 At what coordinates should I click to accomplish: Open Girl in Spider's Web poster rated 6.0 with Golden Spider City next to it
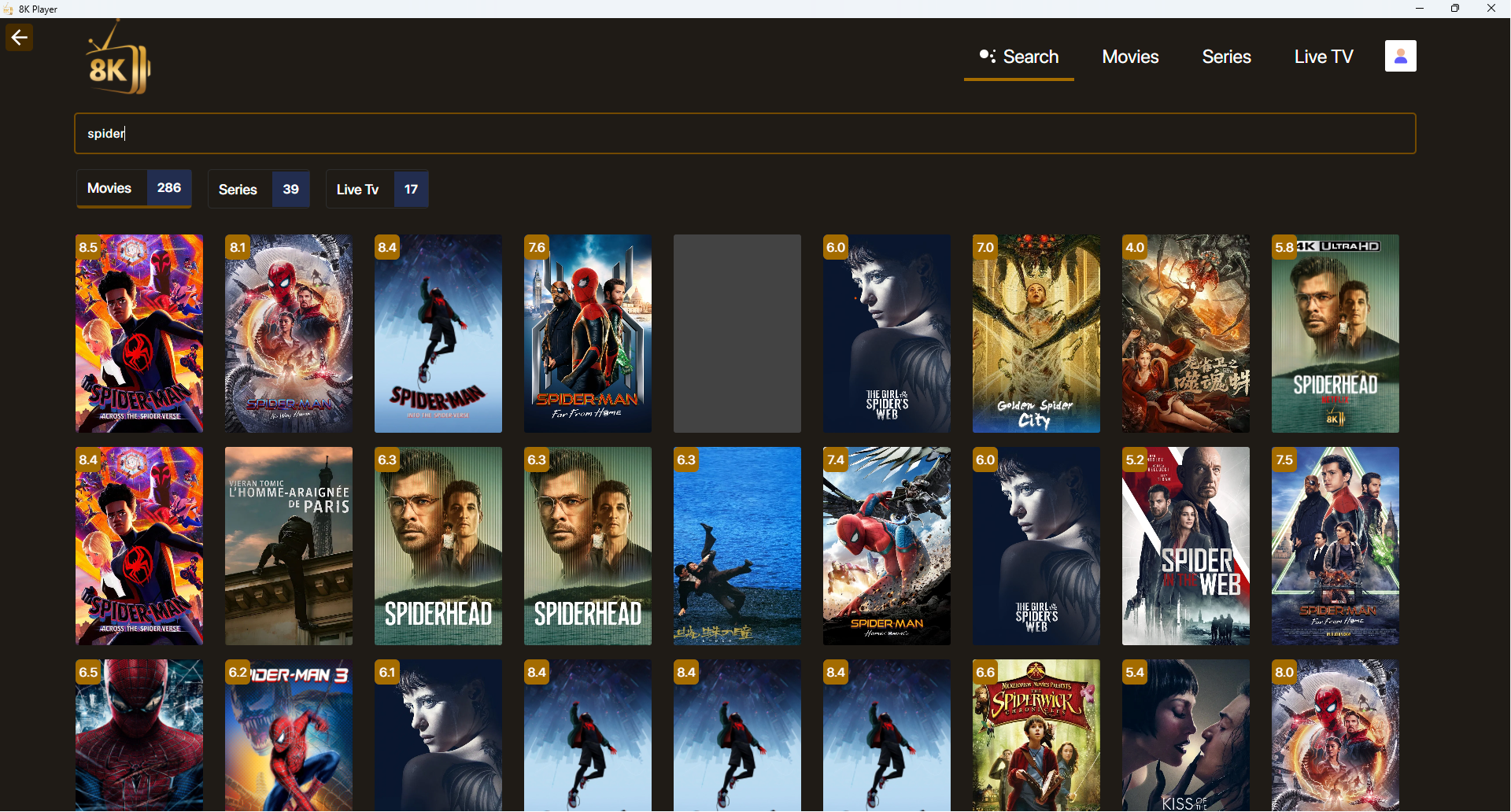(x=887, y=334)
